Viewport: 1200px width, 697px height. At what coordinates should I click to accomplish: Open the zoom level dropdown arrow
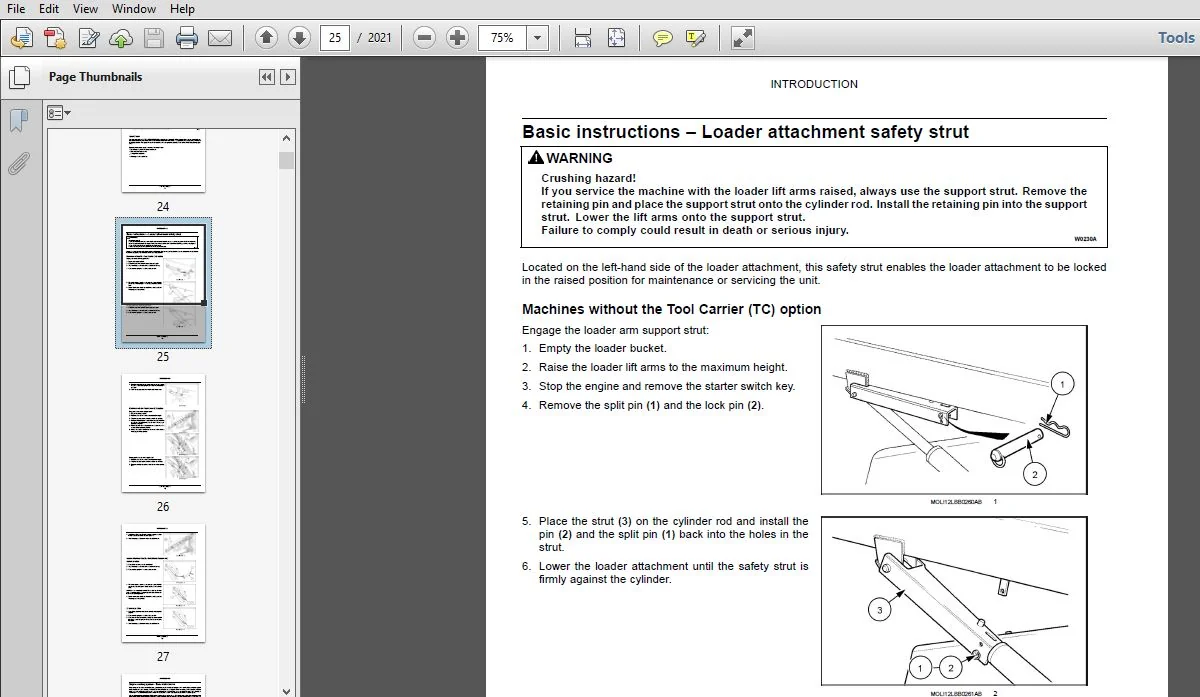pyautogui.click(x=538, y=38)
